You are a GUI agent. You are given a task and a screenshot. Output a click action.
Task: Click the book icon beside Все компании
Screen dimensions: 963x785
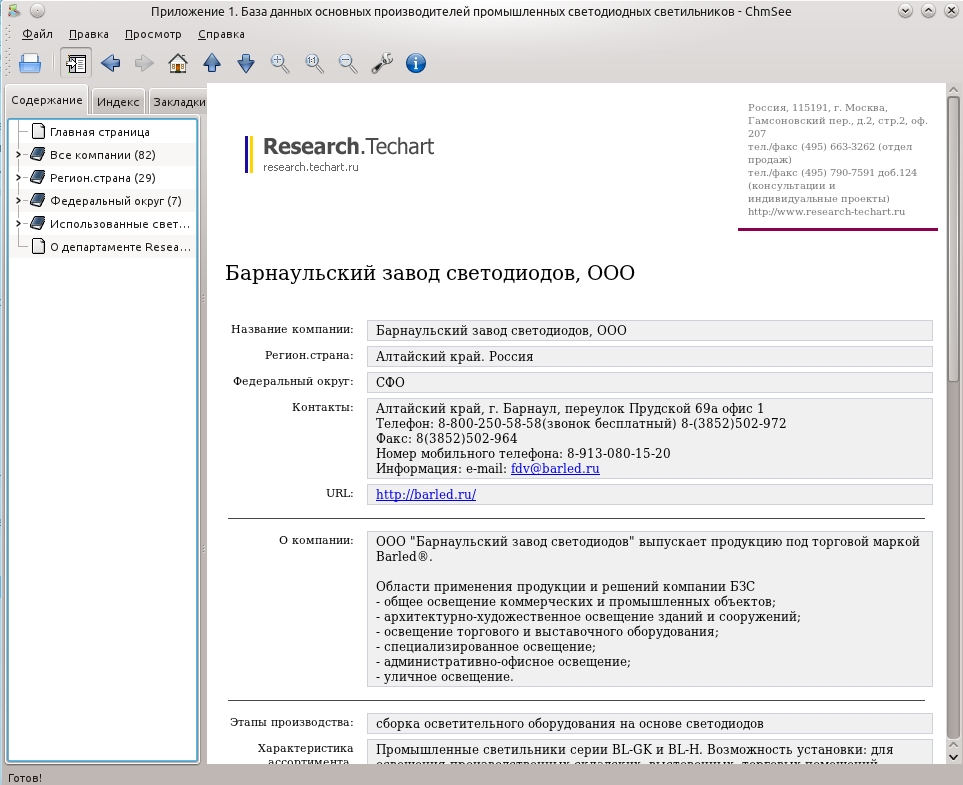tap(37, 155)
